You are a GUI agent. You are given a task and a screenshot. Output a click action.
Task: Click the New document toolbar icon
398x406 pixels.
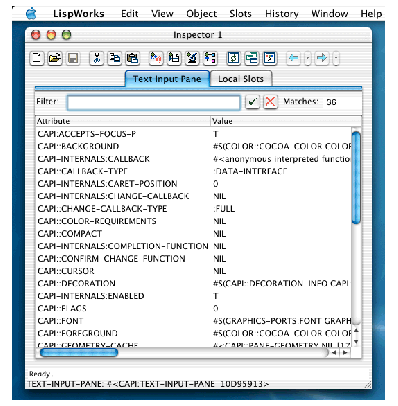coord(37,58)
